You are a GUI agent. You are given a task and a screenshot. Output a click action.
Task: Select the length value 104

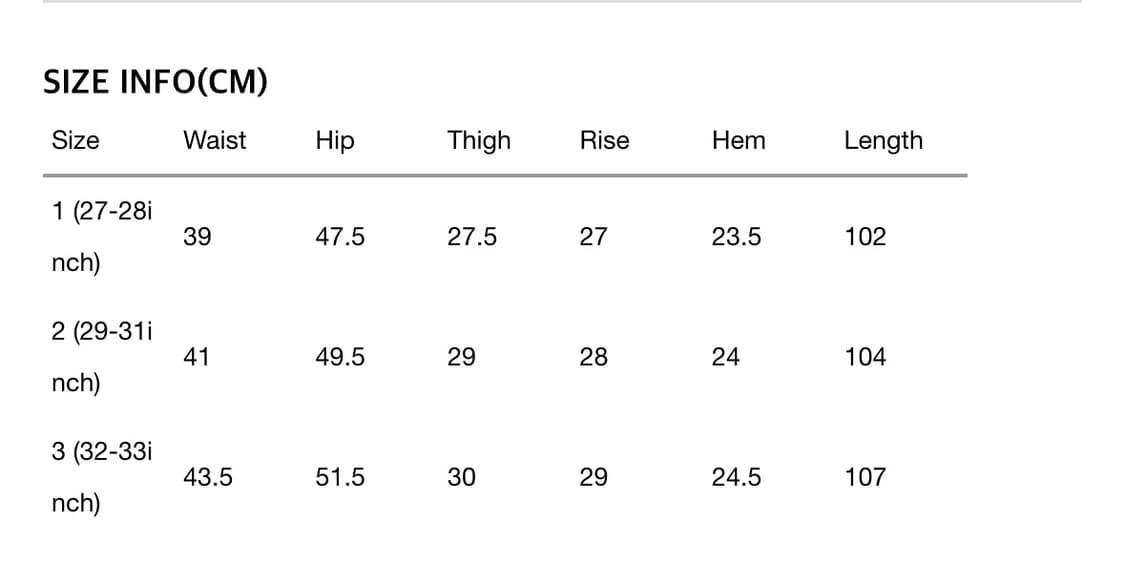tap(865, 357)
